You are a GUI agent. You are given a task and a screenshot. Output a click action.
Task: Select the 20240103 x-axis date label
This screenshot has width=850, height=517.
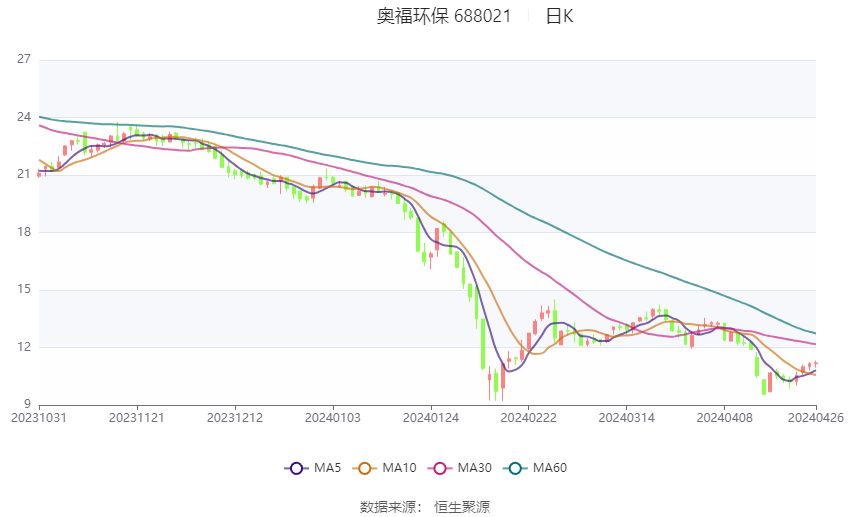point(333,418)
